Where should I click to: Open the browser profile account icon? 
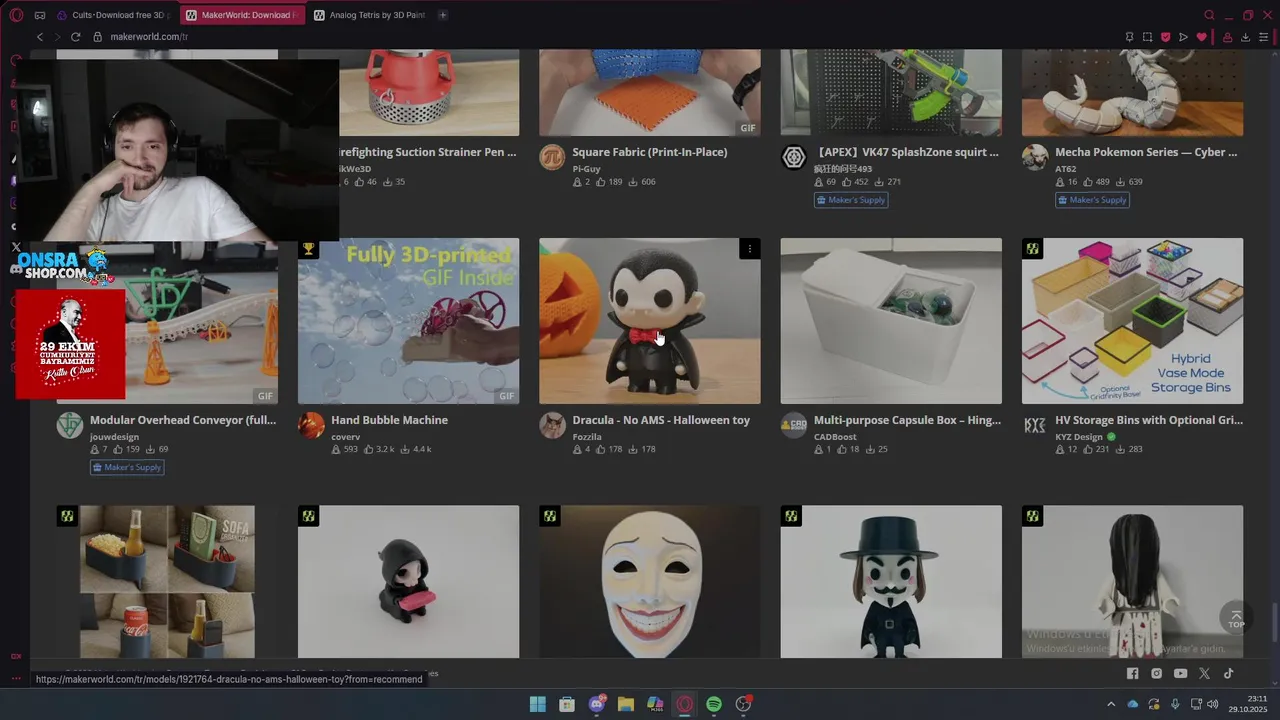[x=1227, y=37]
